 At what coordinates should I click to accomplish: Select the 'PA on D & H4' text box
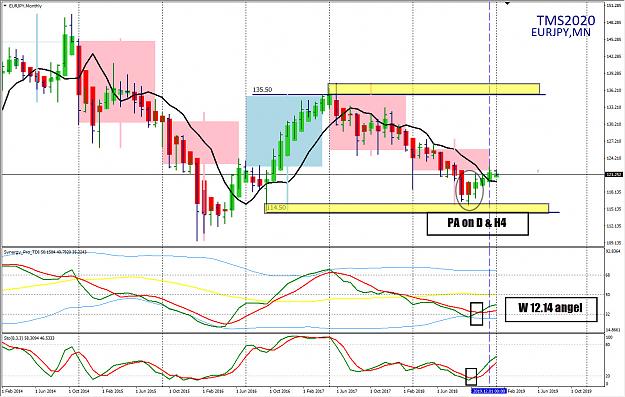coord(478,223)
